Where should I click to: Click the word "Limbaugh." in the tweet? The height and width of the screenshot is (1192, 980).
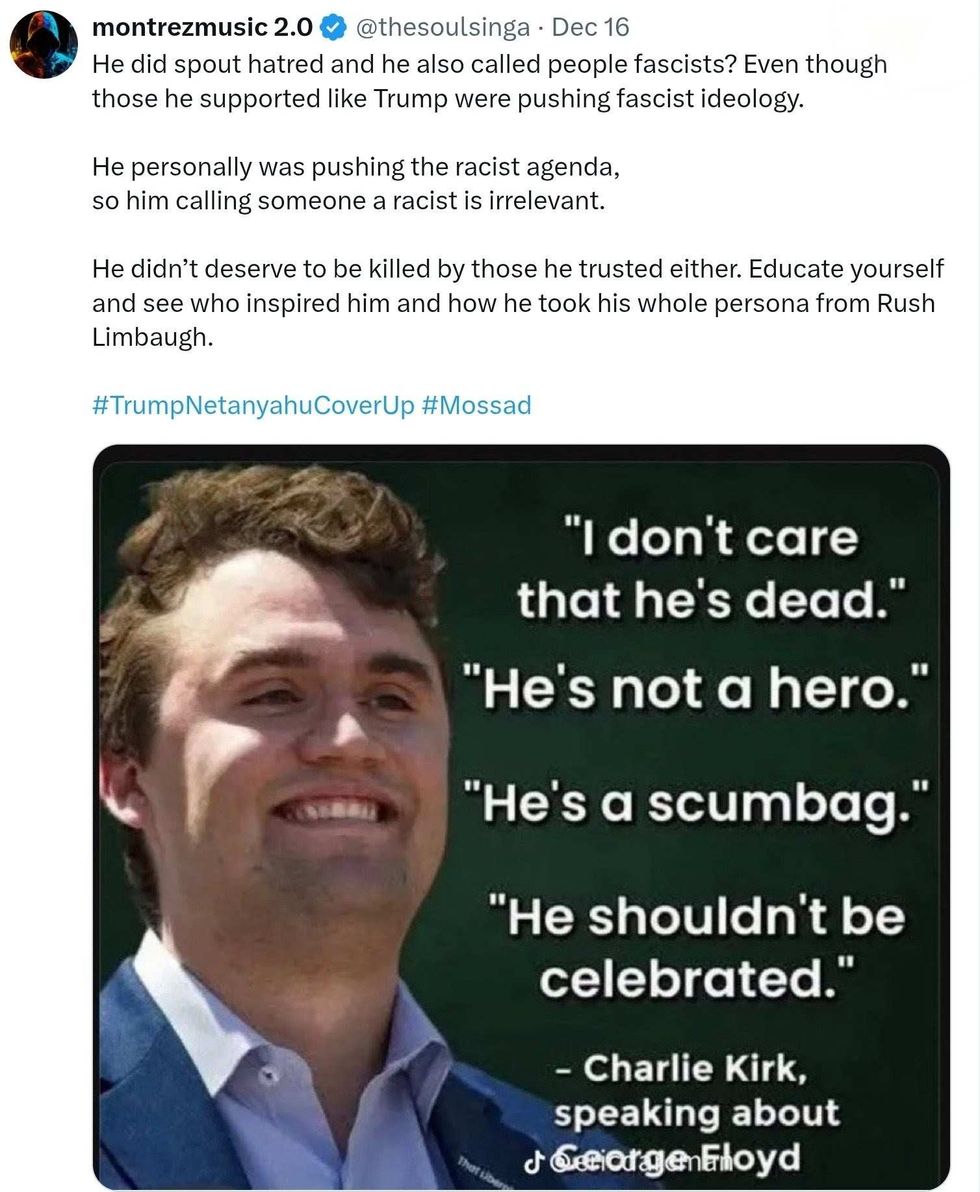[152, 337]
